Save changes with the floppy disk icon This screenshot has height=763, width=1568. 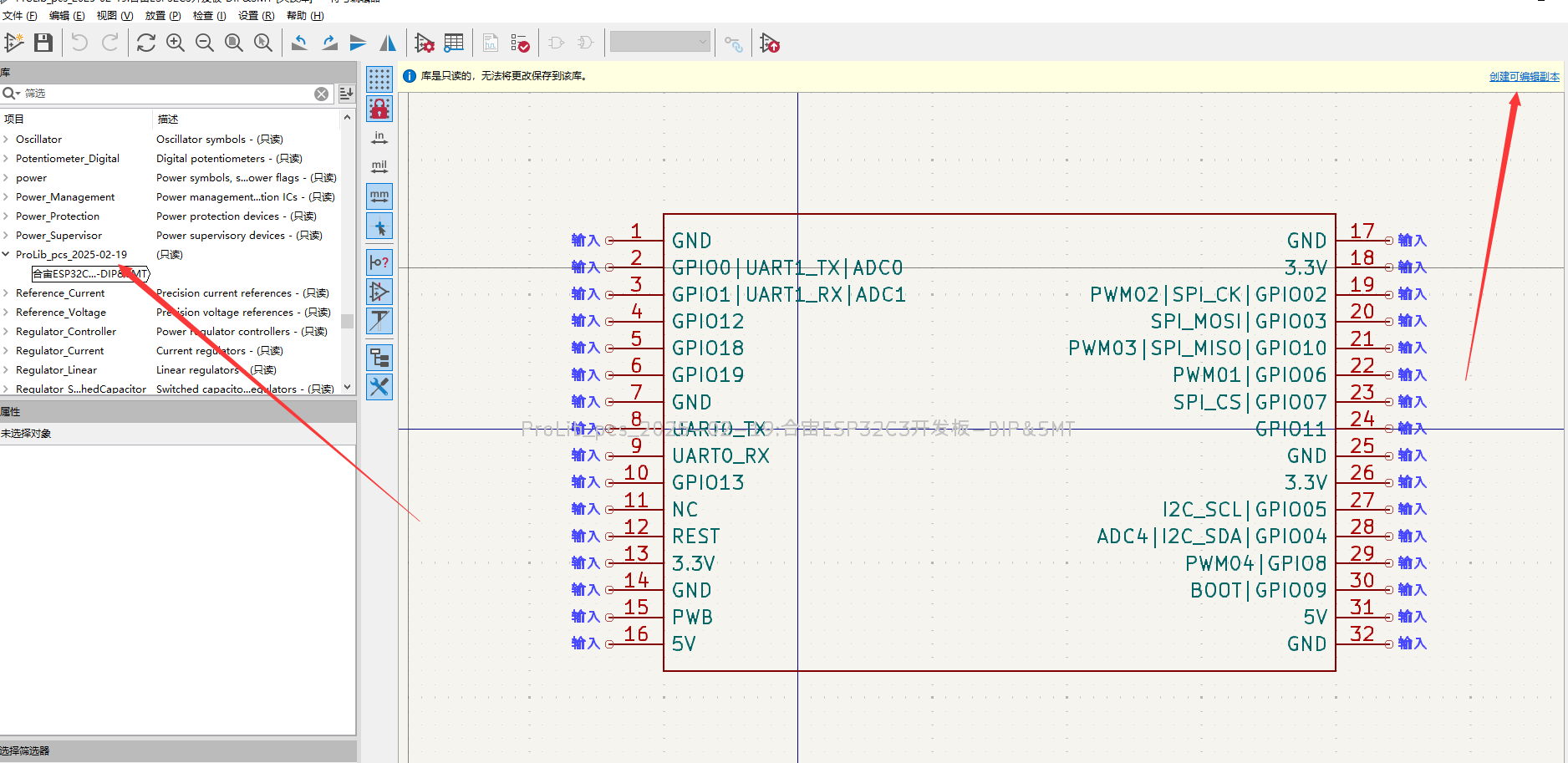[43, 43]
